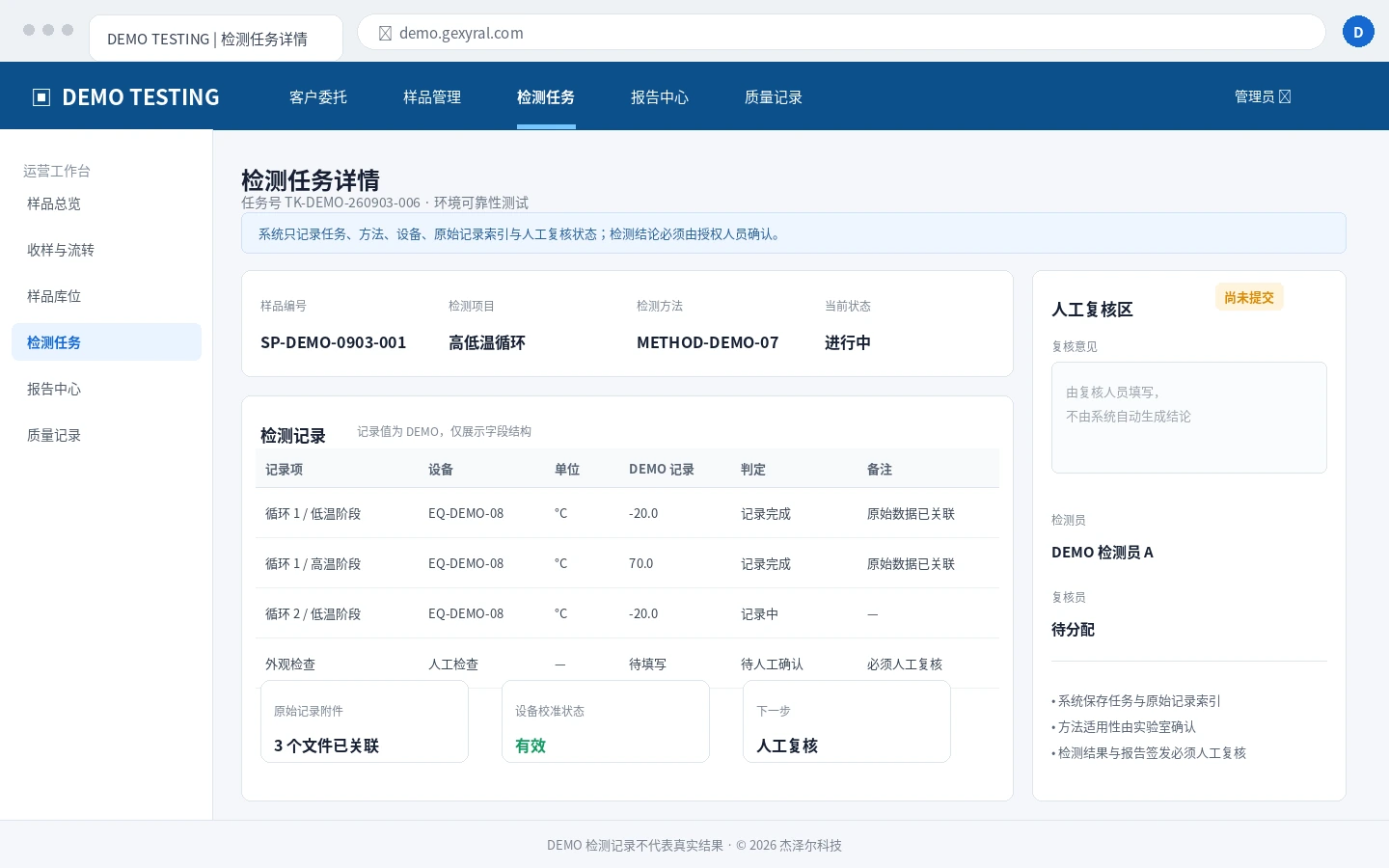Click the row 循环 1 / 高温阶段
Screen dimensions: 1389x868
click(x=627, y=563)
